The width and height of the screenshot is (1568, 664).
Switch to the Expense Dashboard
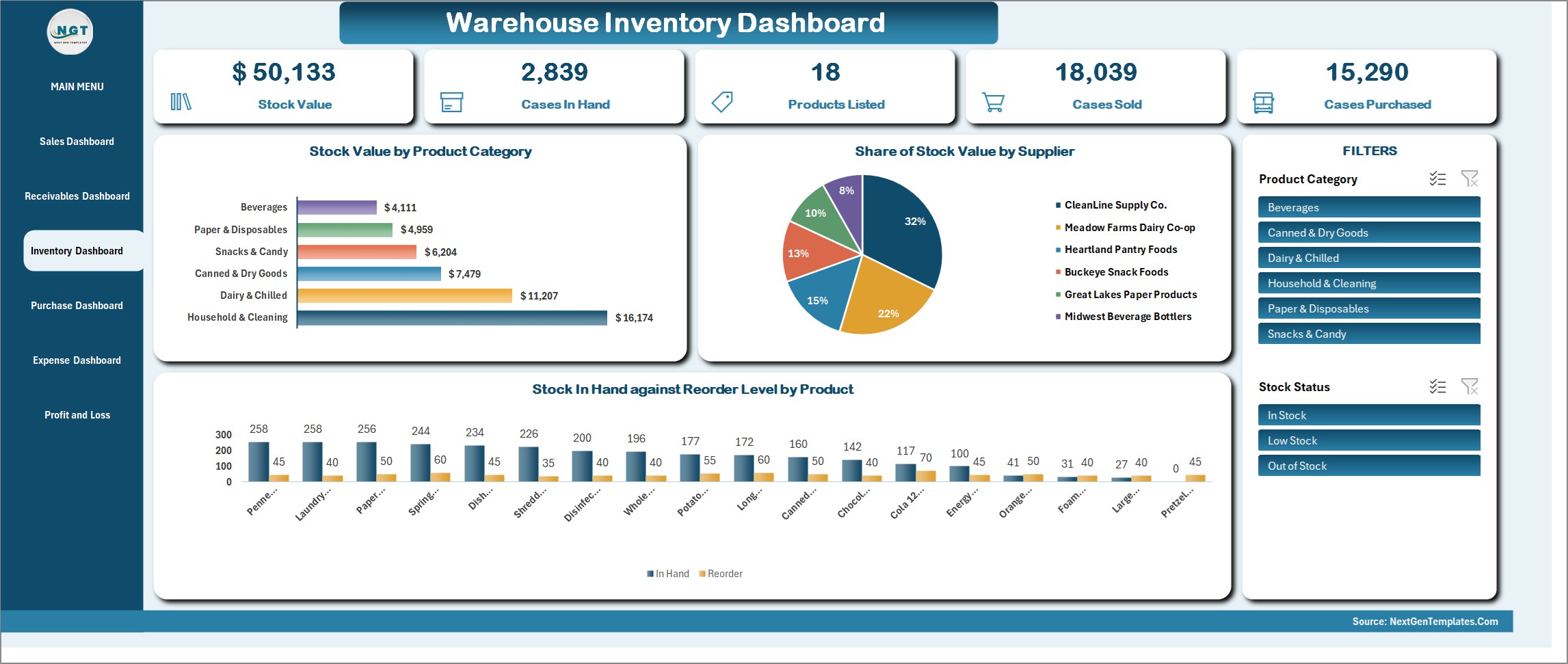(x=77, y=360)
